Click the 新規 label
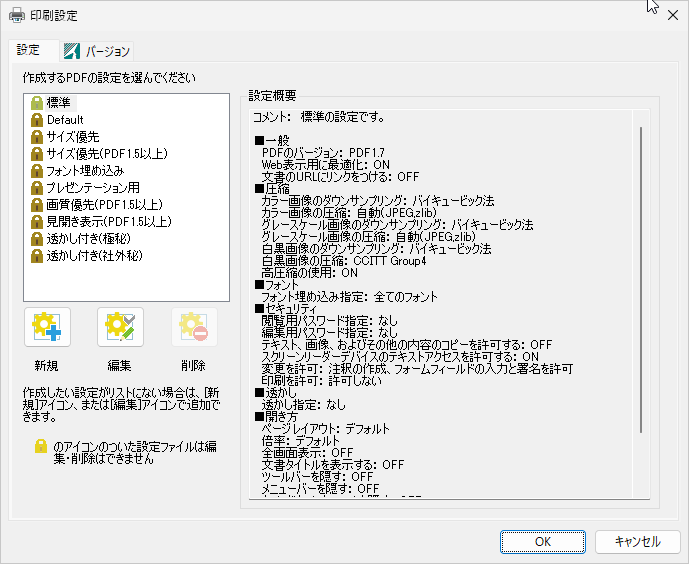The height and width of the screenshot is (564, 689). point(47,365)
